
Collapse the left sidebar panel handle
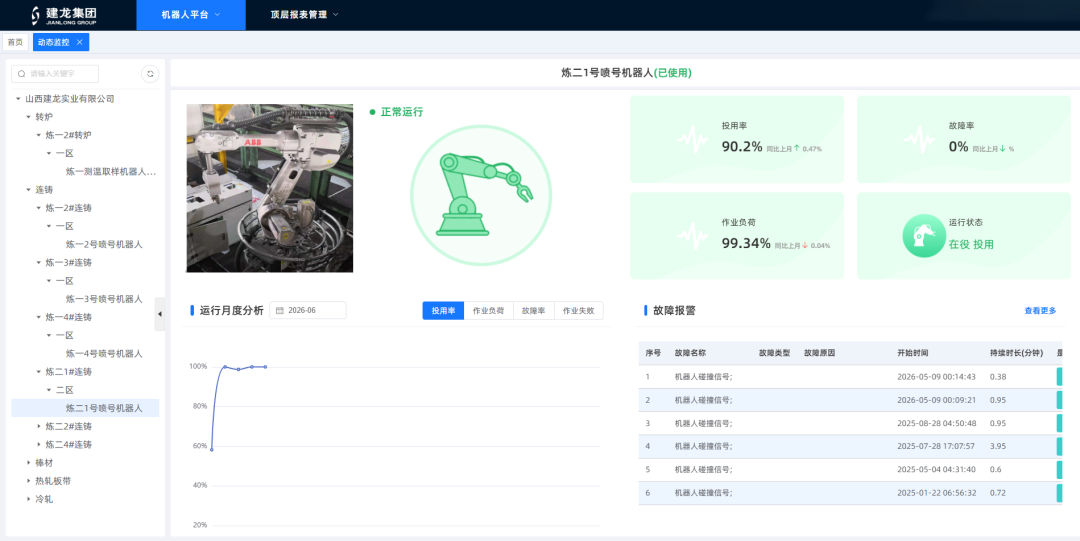coord(160,314)
